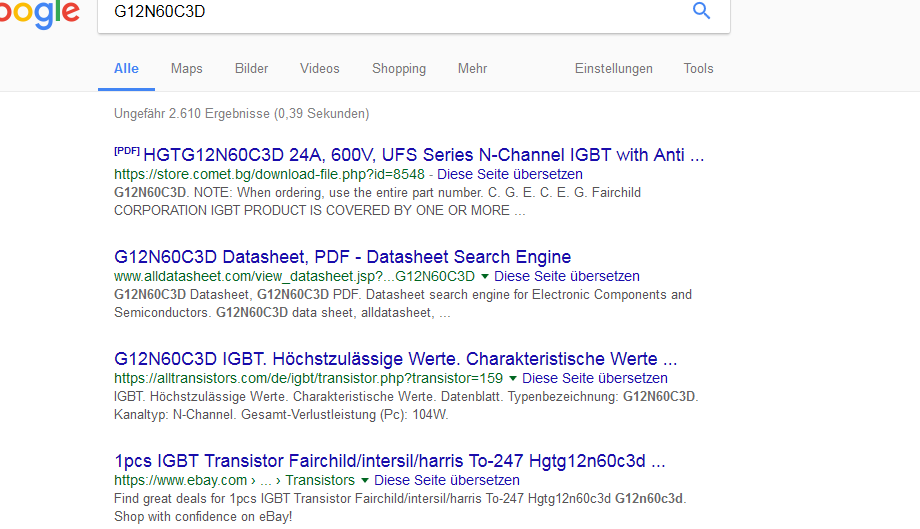Screen dimensions: 920x529
Task: Expand dropdown arrow next to alldatasheet URL
Action: pos(485,276)
